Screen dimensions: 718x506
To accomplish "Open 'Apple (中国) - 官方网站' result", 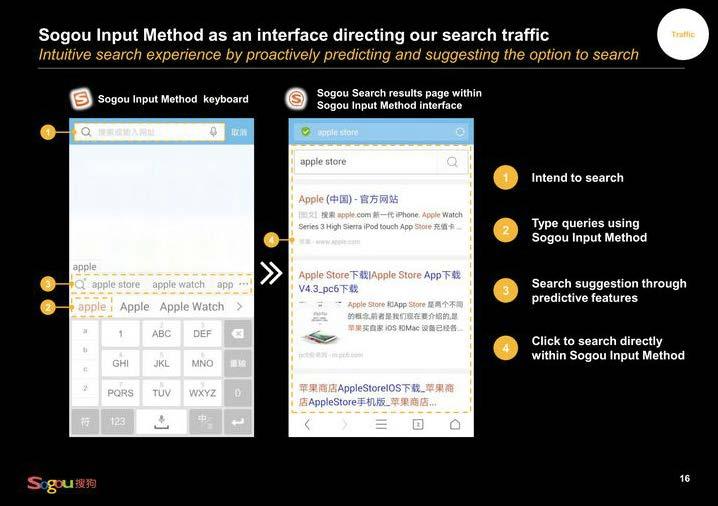I will tap(348, 199).
